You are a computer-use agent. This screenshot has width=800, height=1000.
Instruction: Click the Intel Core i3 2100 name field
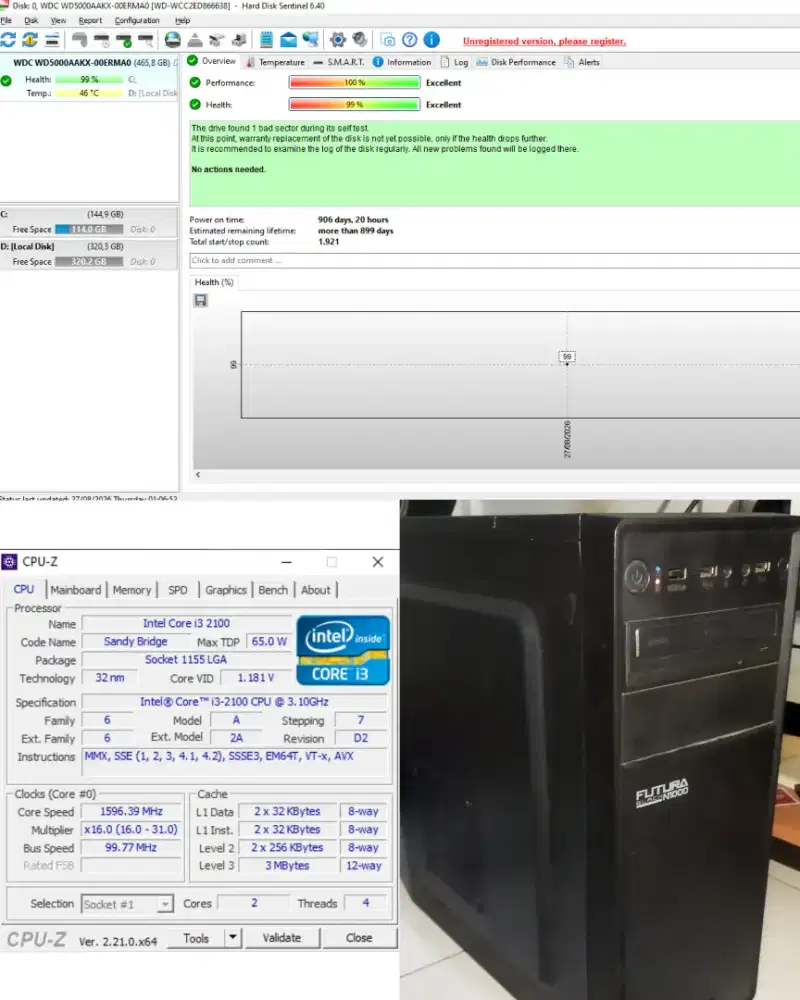pyautogui.click(x=186, y=623)
